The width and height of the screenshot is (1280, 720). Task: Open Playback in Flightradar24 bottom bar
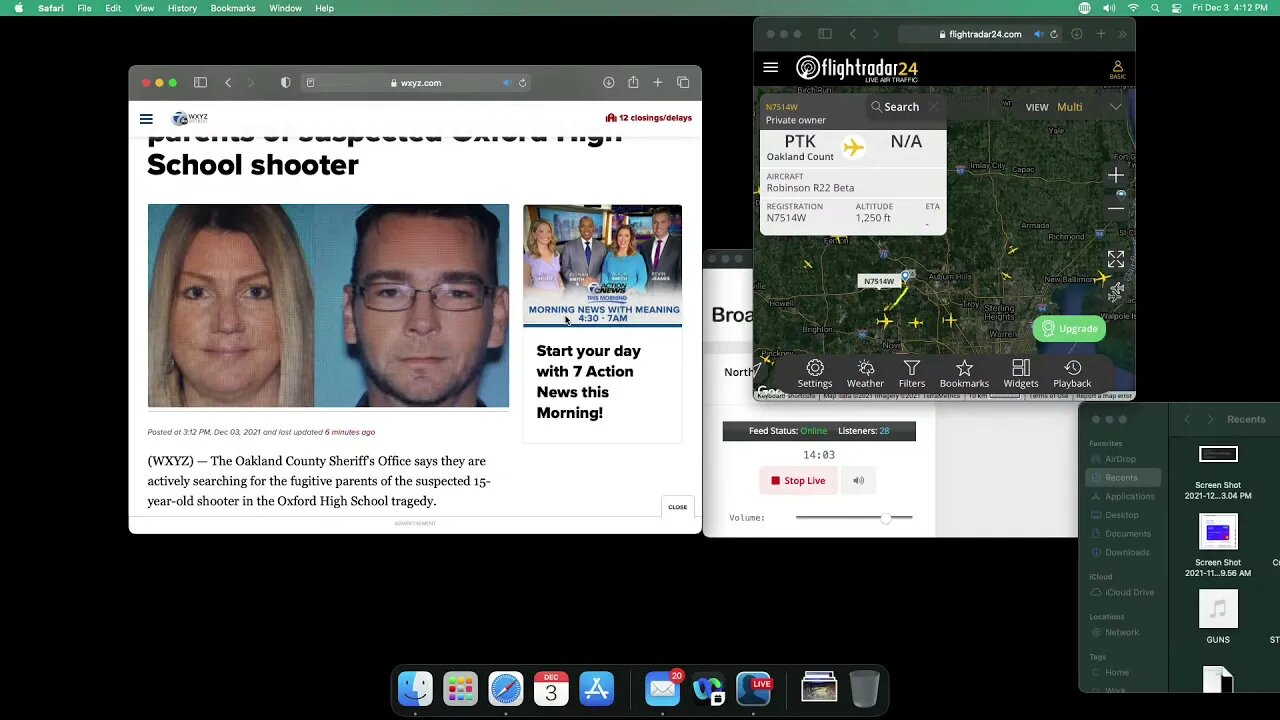[x=1072, y=374]
